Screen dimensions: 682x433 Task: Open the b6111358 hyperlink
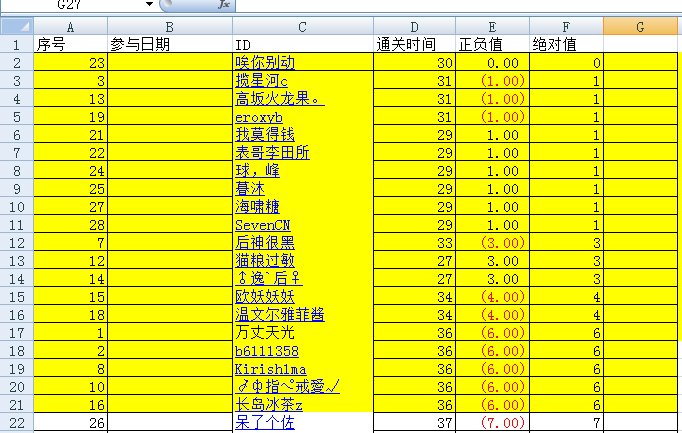[267, 351]
